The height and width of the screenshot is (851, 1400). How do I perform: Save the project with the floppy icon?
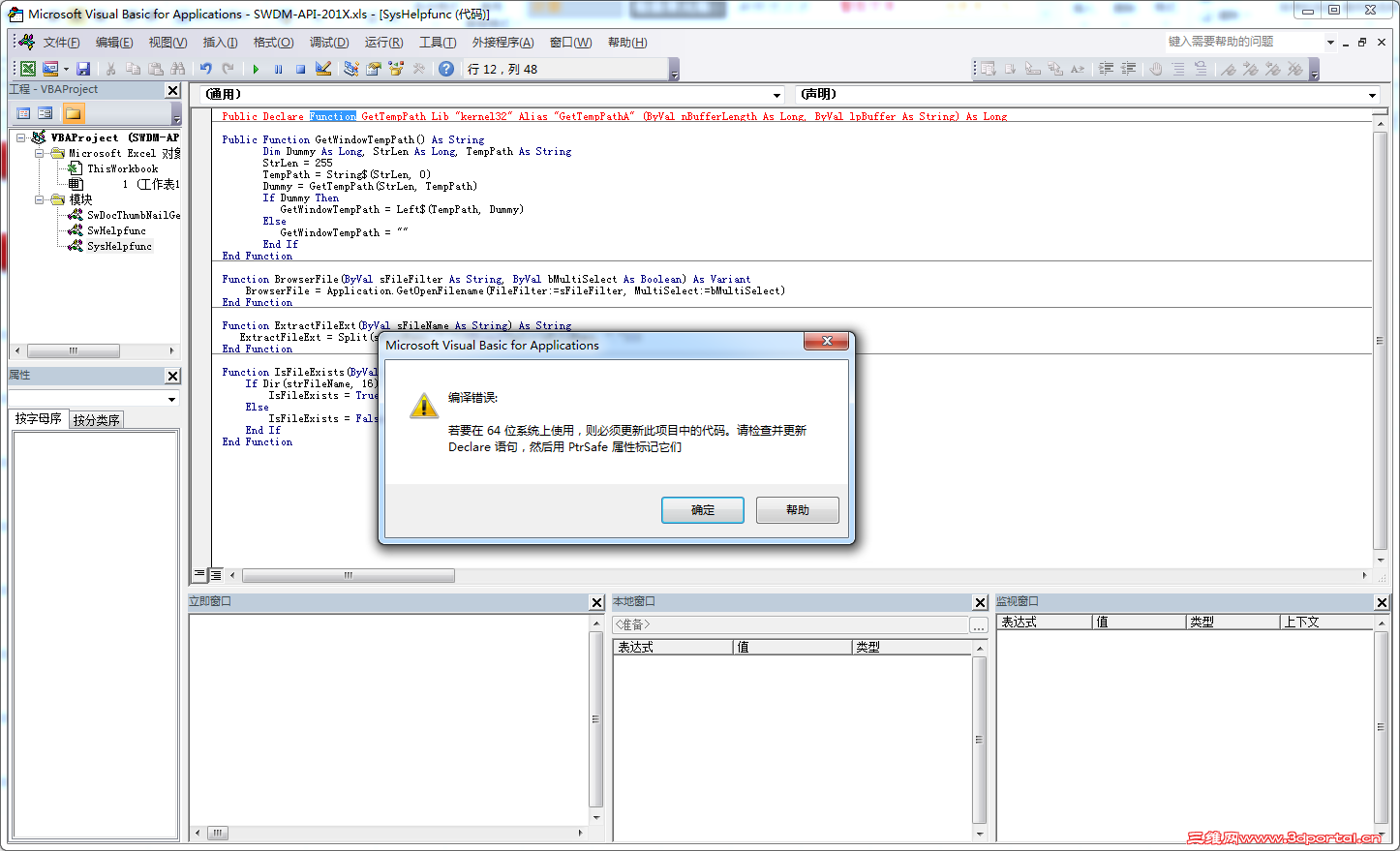pyautogui.click(x=83, y=69)
